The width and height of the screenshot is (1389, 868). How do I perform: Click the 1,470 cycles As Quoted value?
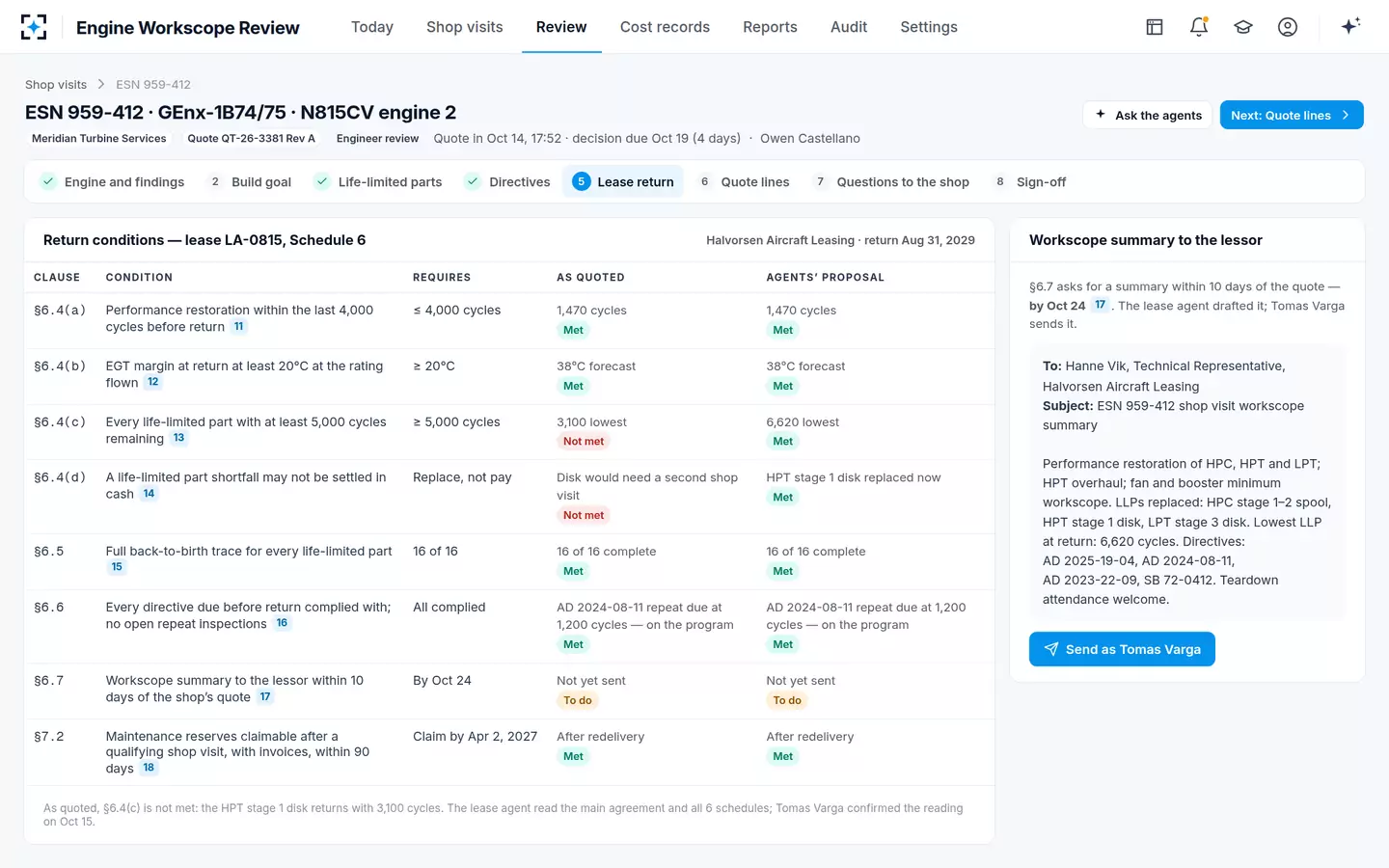tap(591, 311)
